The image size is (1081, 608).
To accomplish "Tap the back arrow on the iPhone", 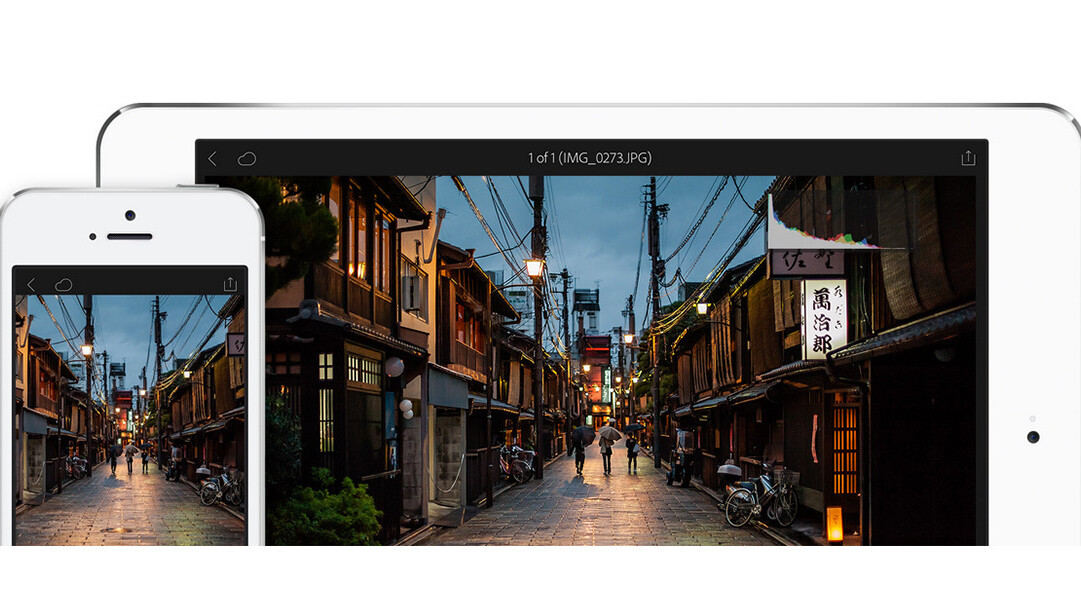I will [x=31, y=284].
